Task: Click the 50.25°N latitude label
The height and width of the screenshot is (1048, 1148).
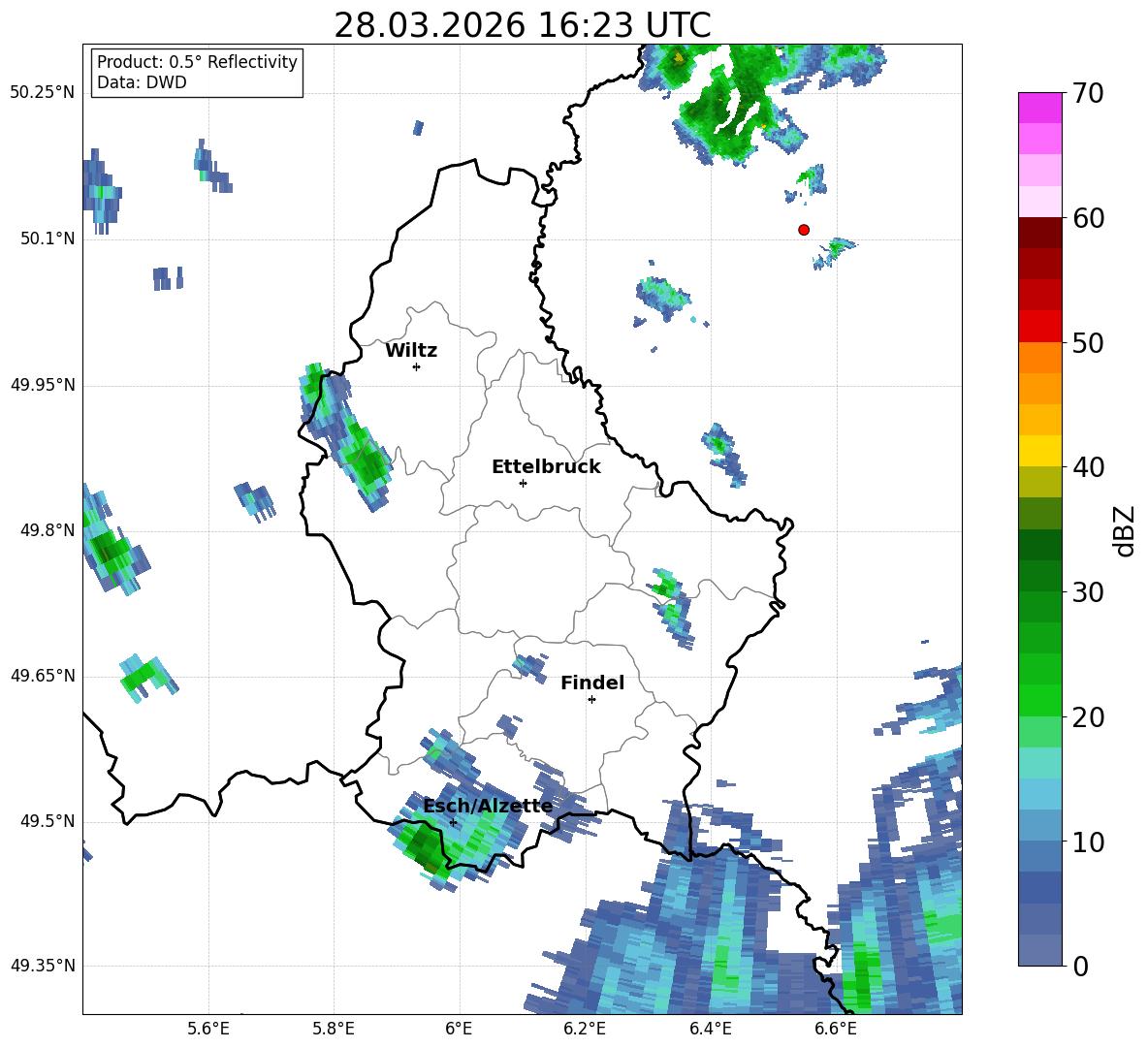Action: point(43,93)
